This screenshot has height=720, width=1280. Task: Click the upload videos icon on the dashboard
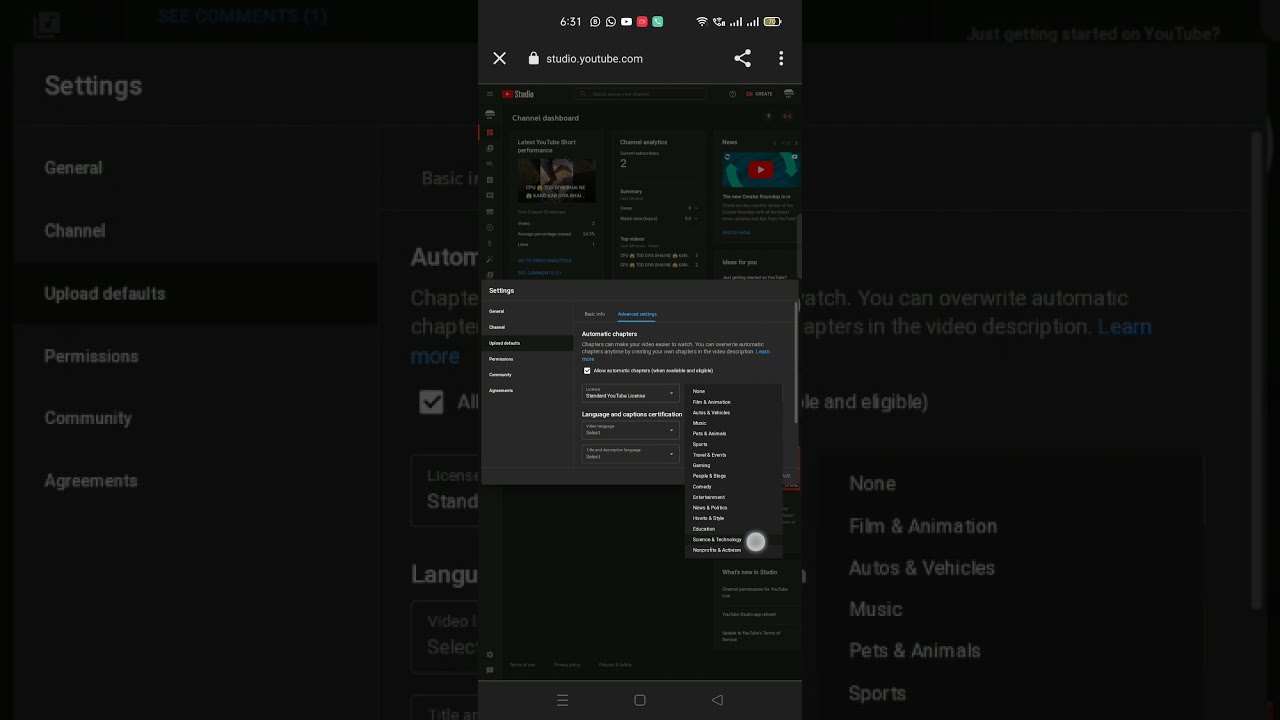(769, 117)
